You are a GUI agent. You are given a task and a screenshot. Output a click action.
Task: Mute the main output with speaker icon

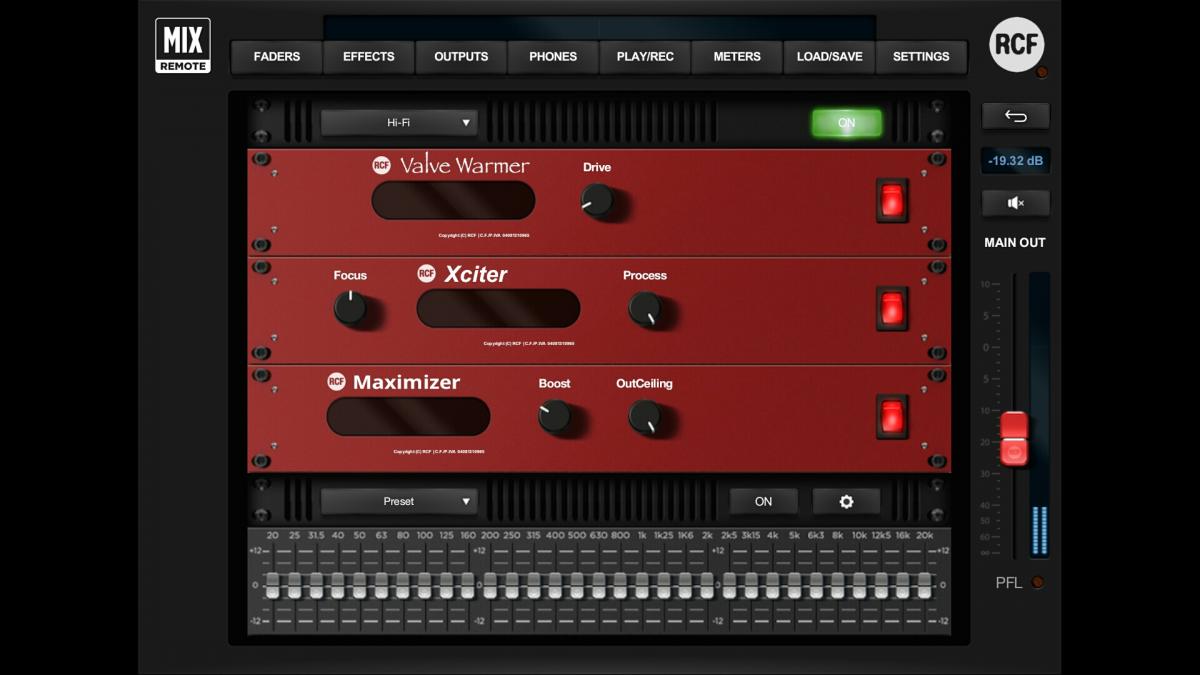tap(1015, 203)
